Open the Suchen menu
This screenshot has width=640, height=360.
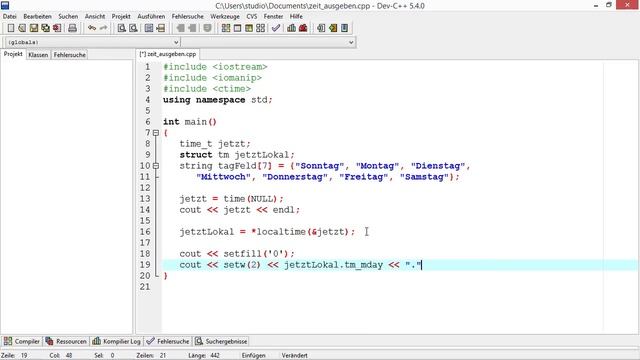tap(68, 16)
